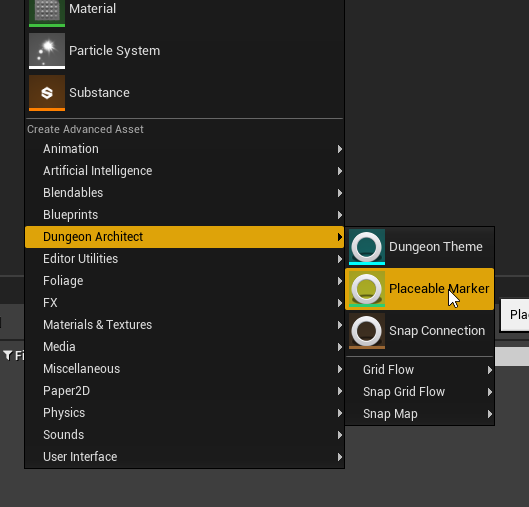Click the yellow Placeable Marker icon
The height and width of the screenshot is (507, 529).
click(367, 289)
